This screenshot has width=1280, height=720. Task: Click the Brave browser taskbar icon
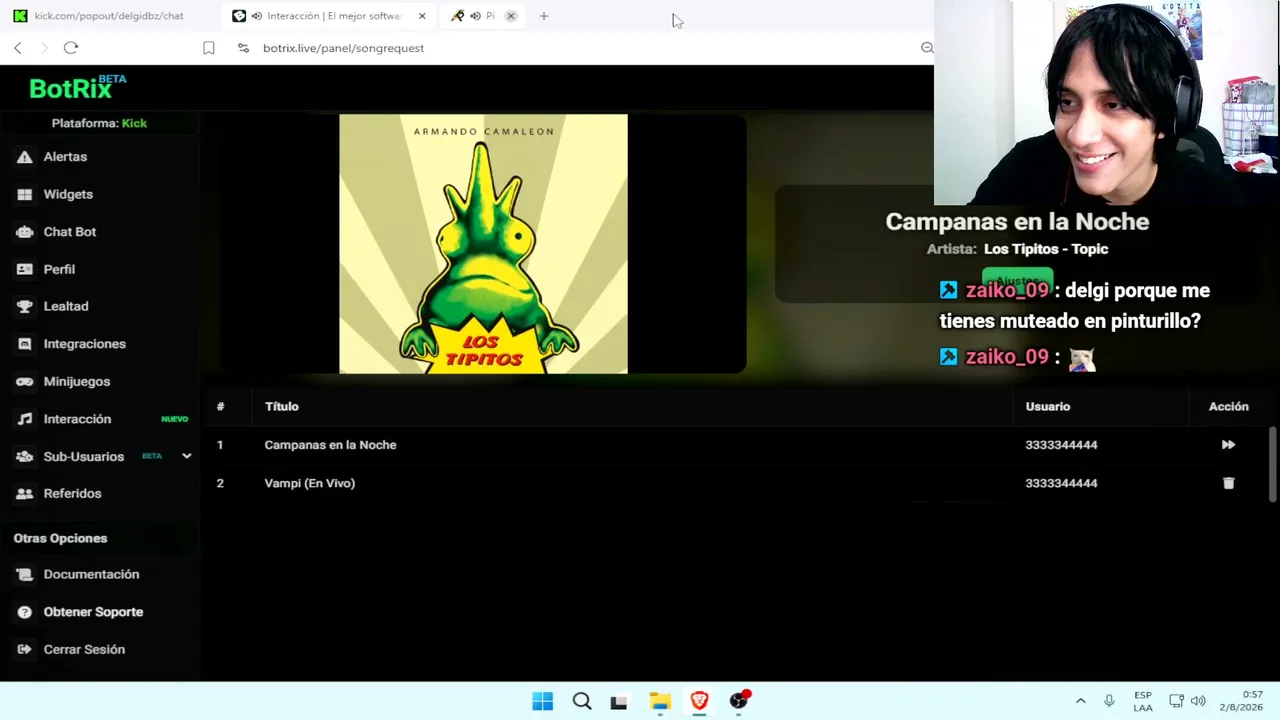coord(699,701)
